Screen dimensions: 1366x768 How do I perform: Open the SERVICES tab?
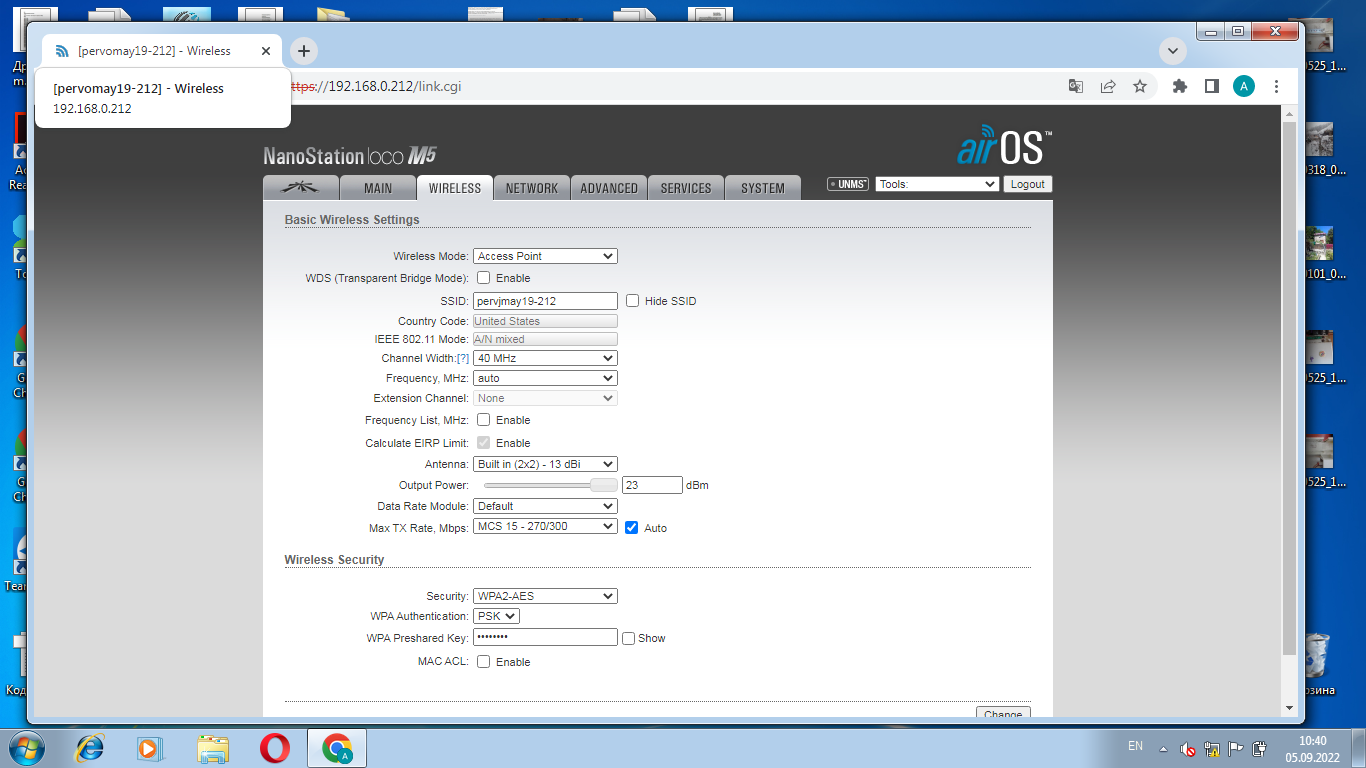coord(686,188)
